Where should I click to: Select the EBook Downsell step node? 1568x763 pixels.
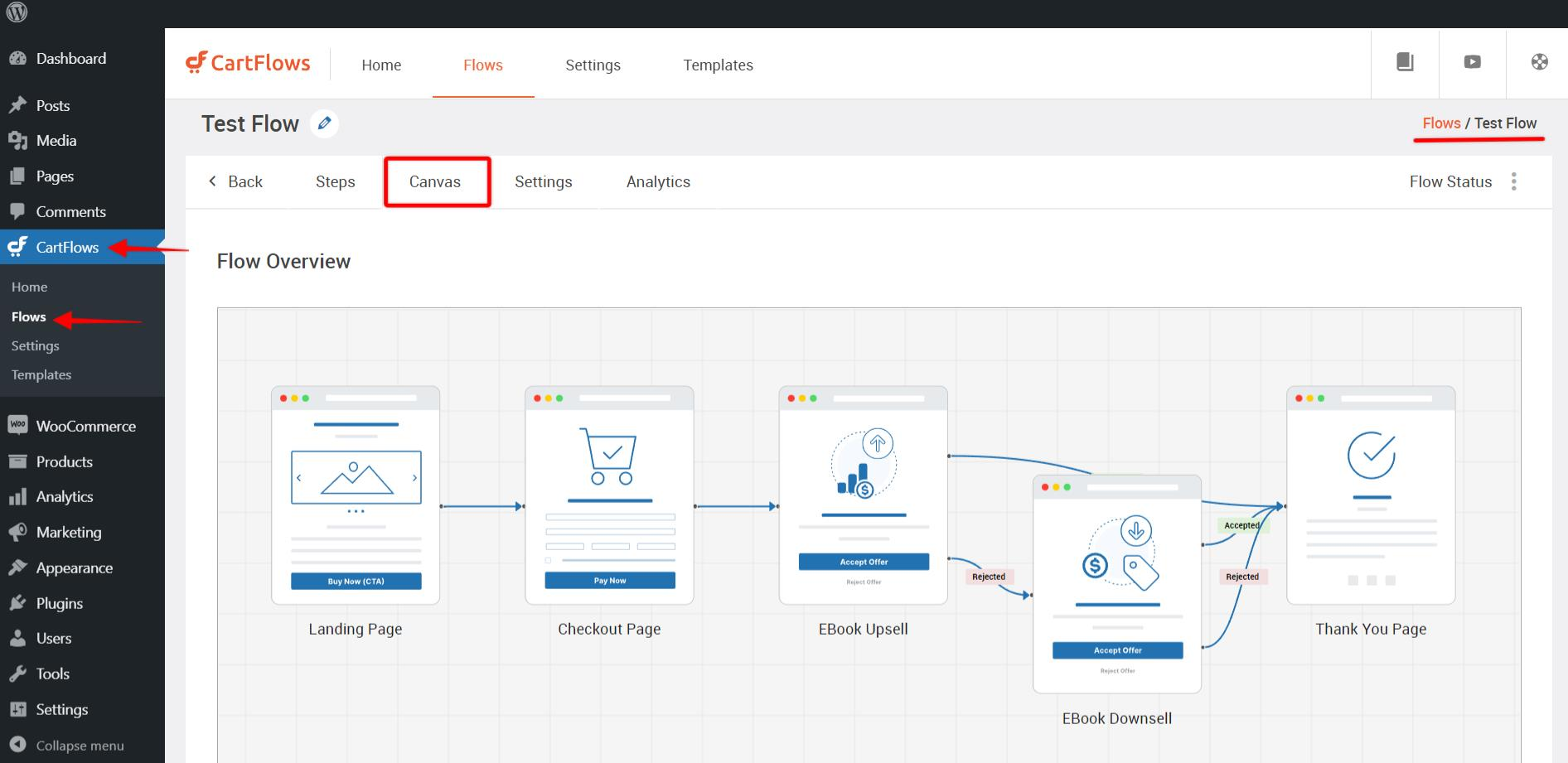pyautogui.click(x=1116, y=584)
